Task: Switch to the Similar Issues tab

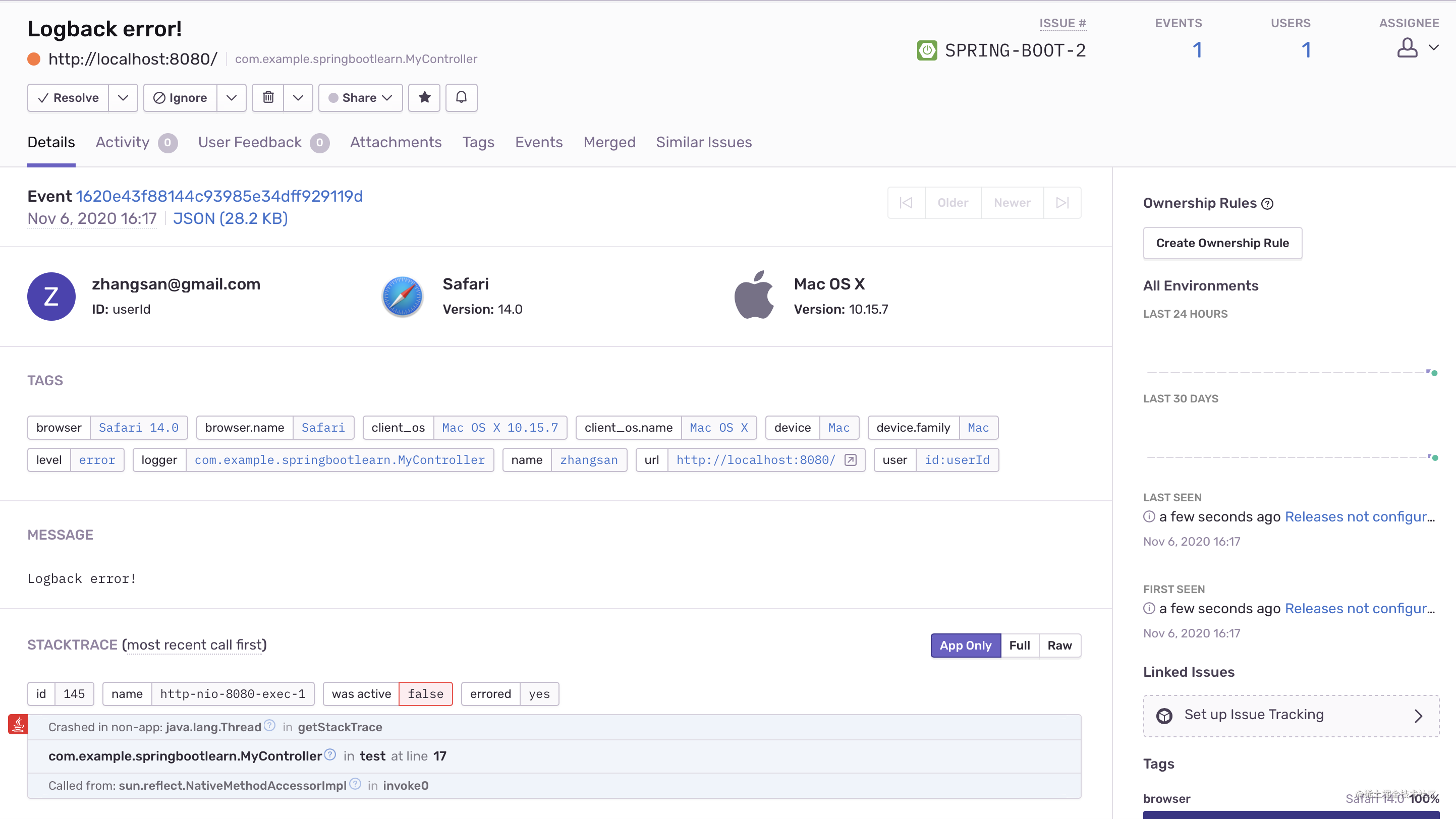Action: click(x=704, y=142)
